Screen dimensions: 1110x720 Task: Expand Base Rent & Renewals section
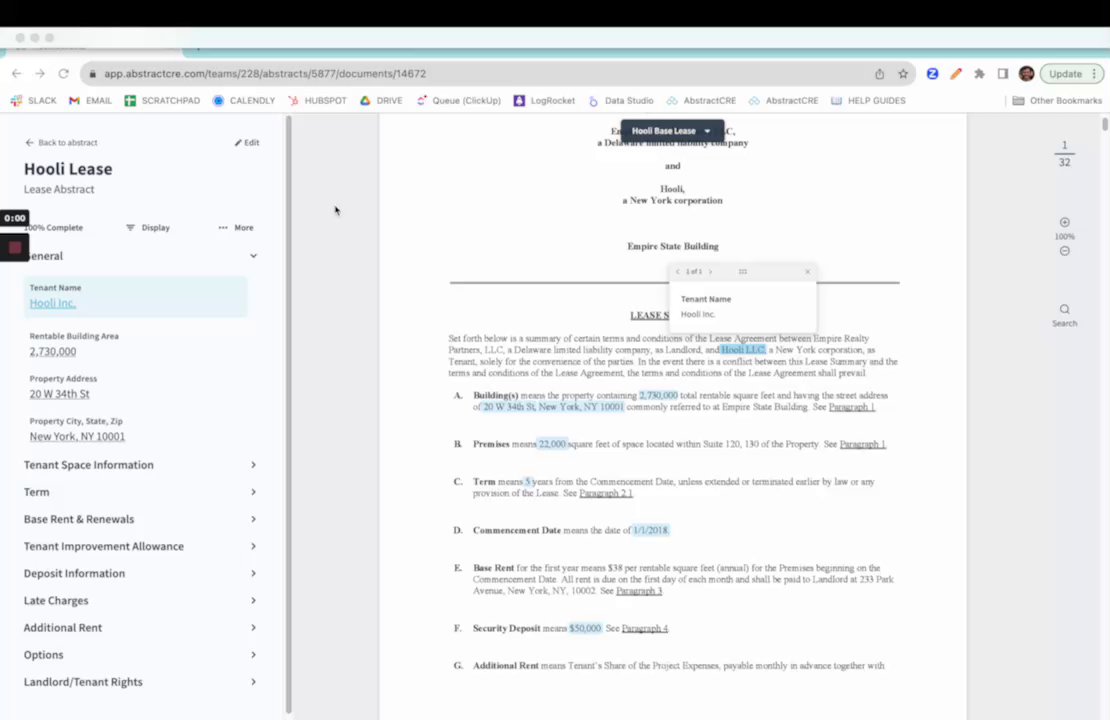pos(140,519)
